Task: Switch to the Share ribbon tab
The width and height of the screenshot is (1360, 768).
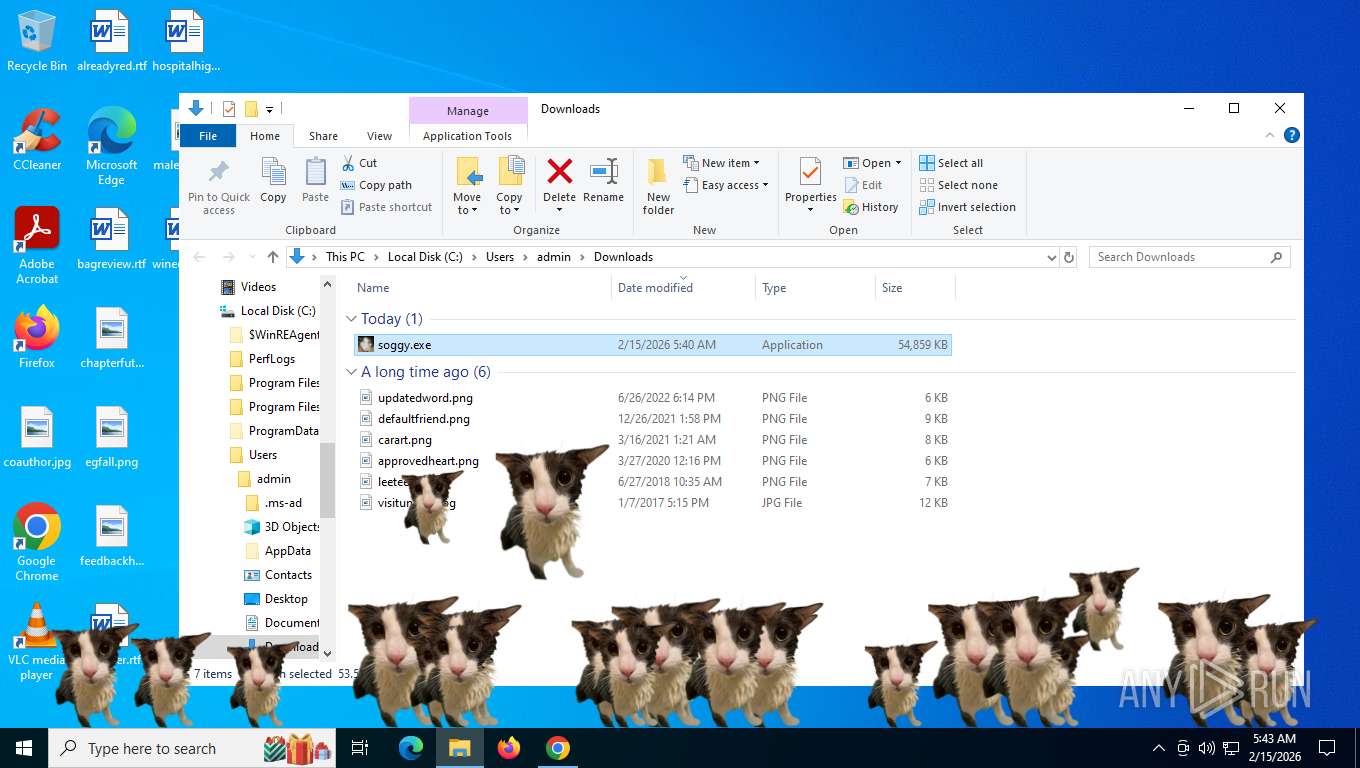Action: (x=323, y=136)
